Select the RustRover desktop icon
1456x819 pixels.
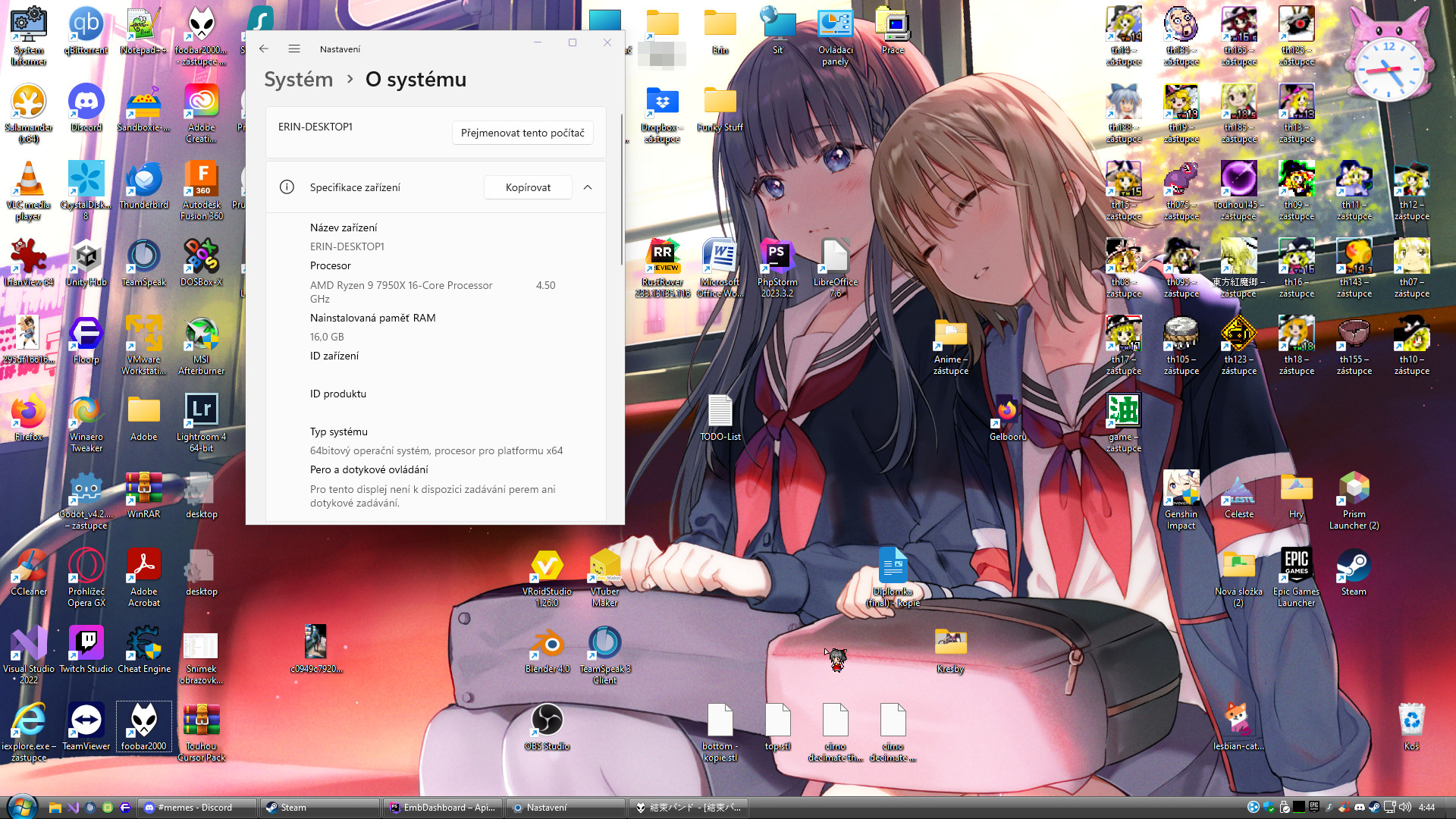pyautogui.click(x=663, y=268)
